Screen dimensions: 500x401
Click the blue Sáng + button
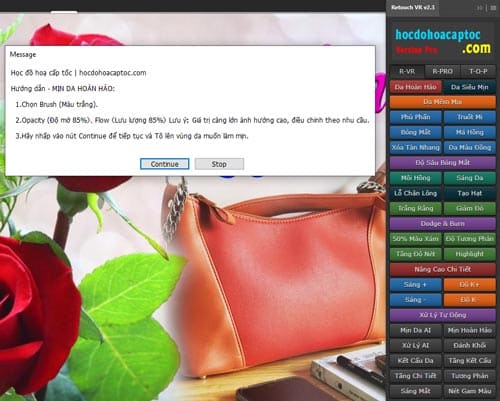[x=416, y=284]
